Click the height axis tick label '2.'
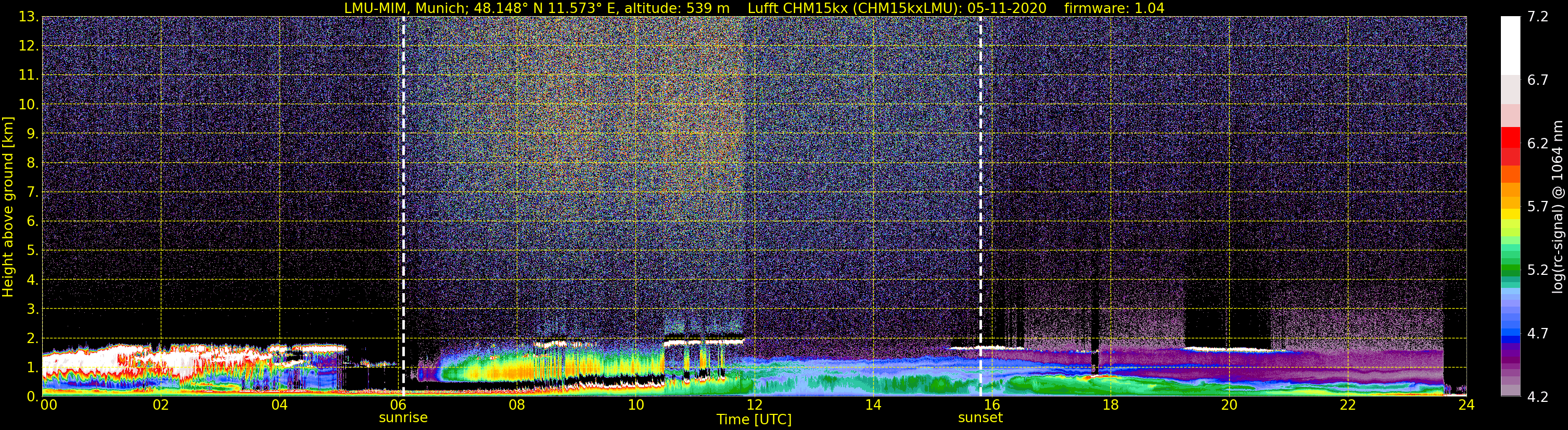This screenshot has width=1568, height=430. coord(32,338)
